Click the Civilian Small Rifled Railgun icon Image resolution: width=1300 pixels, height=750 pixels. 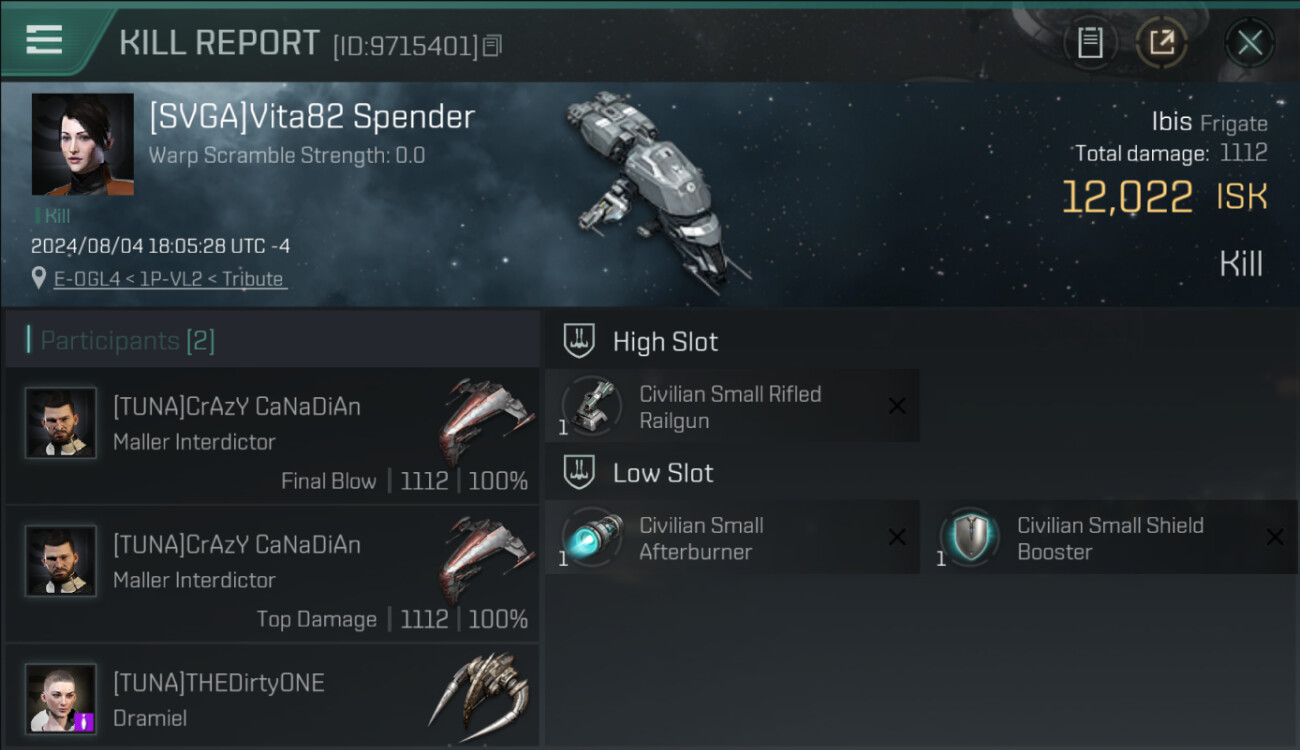(592, 406)
